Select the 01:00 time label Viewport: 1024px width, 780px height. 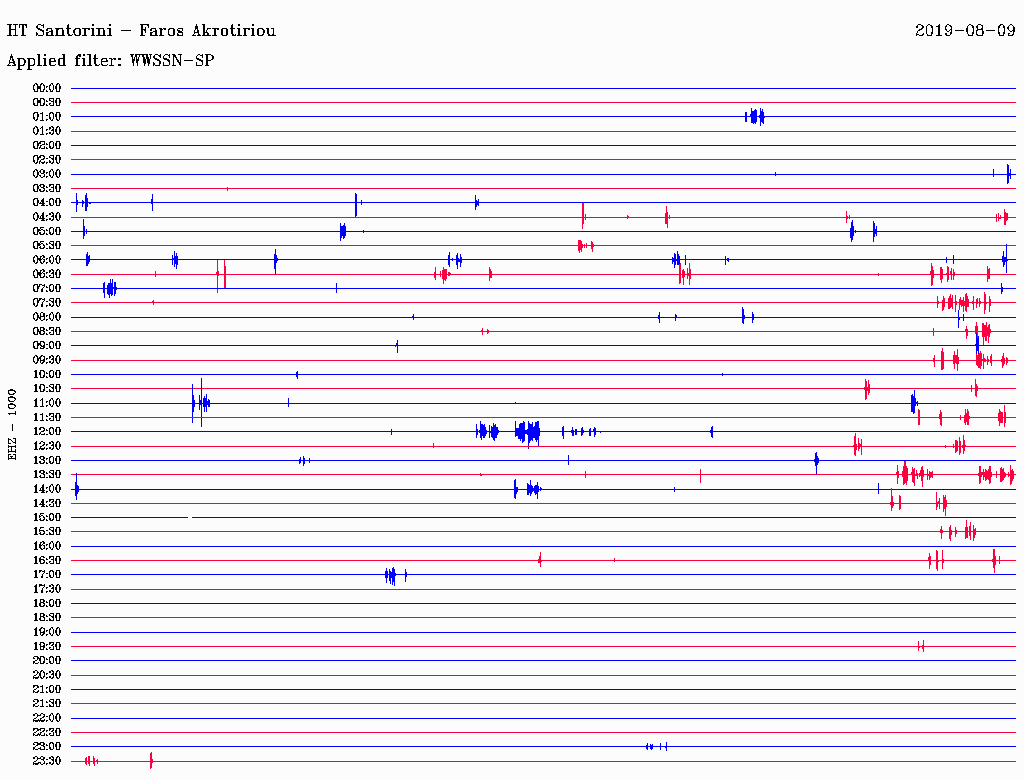pos(47,117)
